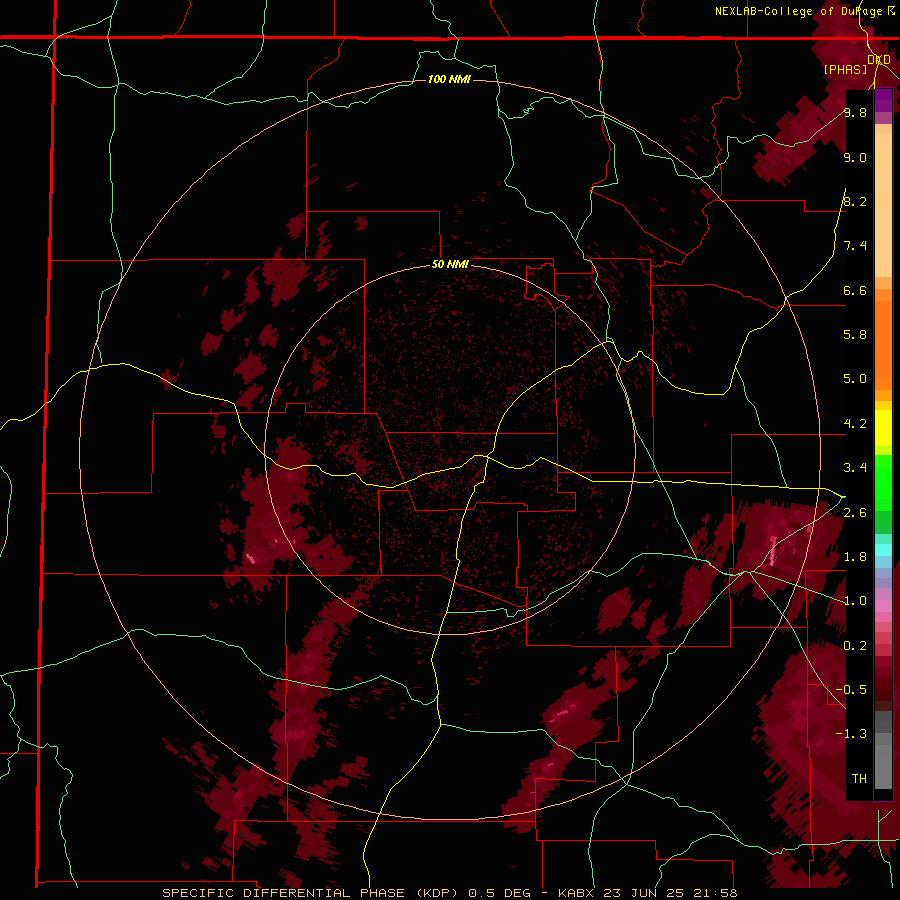
Task: Click the 1.0 value on the scale
Action: point(855,601)
